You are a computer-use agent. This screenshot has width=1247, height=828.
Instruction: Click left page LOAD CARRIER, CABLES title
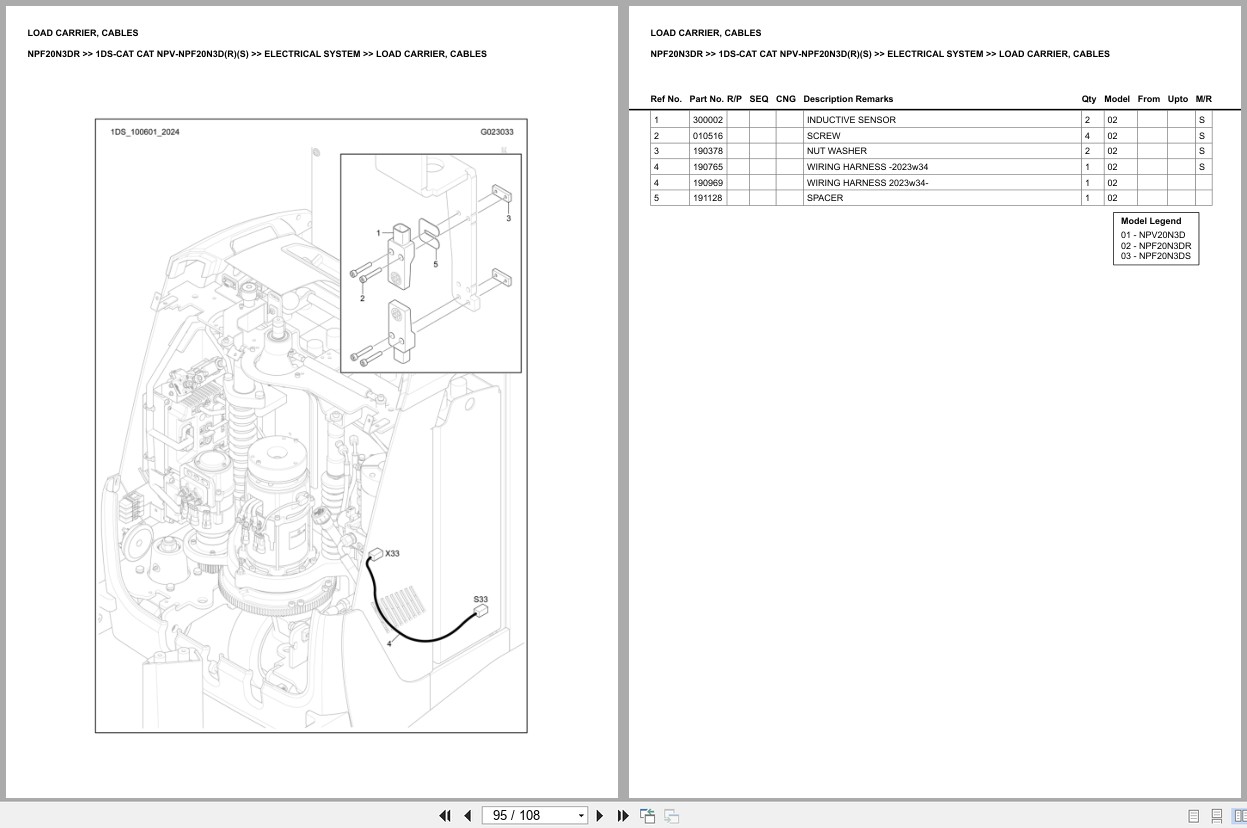click(x=83, y=33)
